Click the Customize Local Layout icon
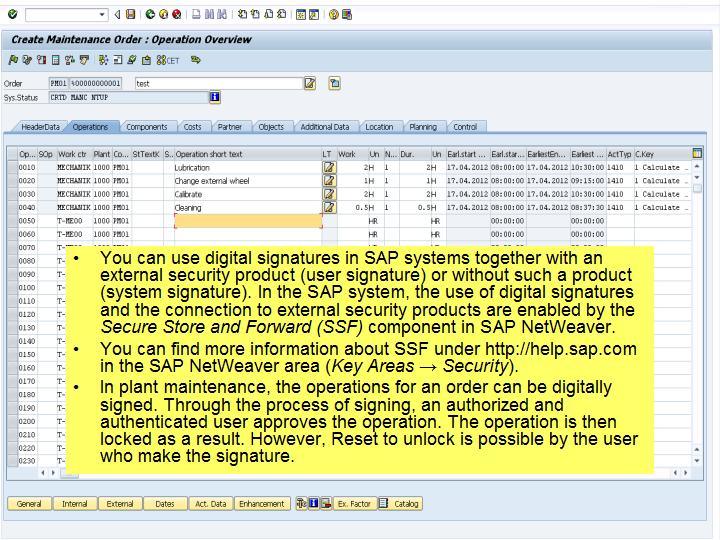The height and width of the screenshot is (540, 720). click(347, 14)
